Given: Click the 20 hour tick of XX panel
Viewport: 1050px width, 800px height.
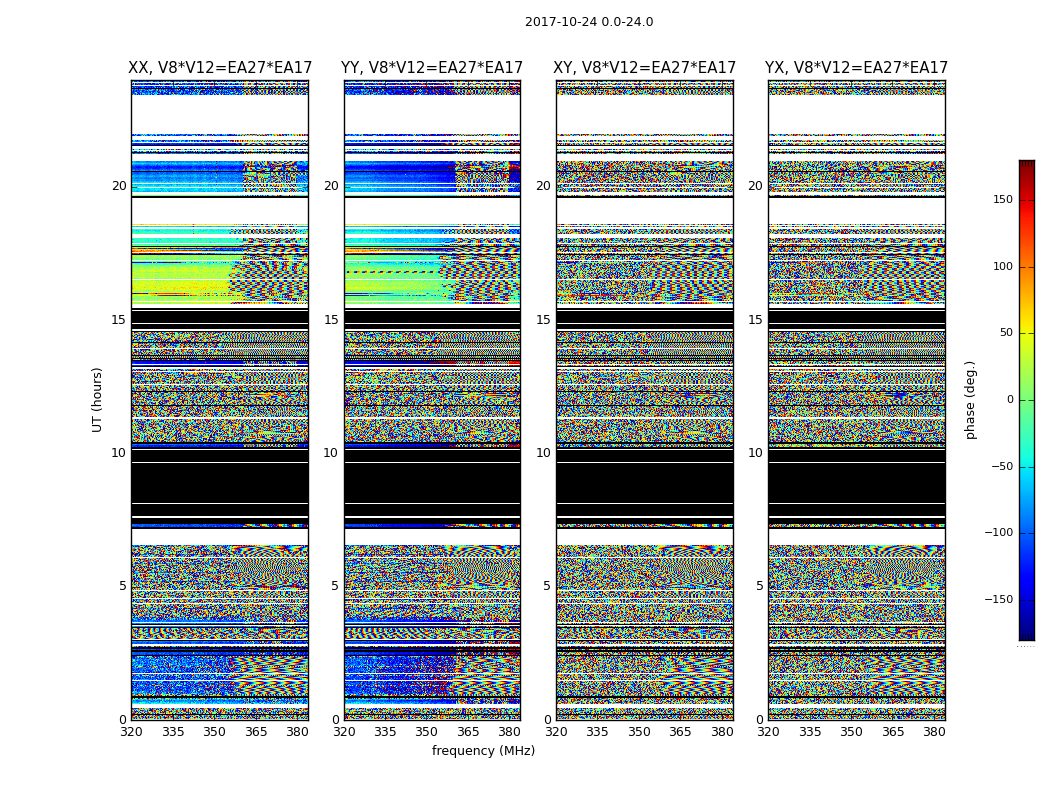Looking at the screenshot, I should point(119,186).
